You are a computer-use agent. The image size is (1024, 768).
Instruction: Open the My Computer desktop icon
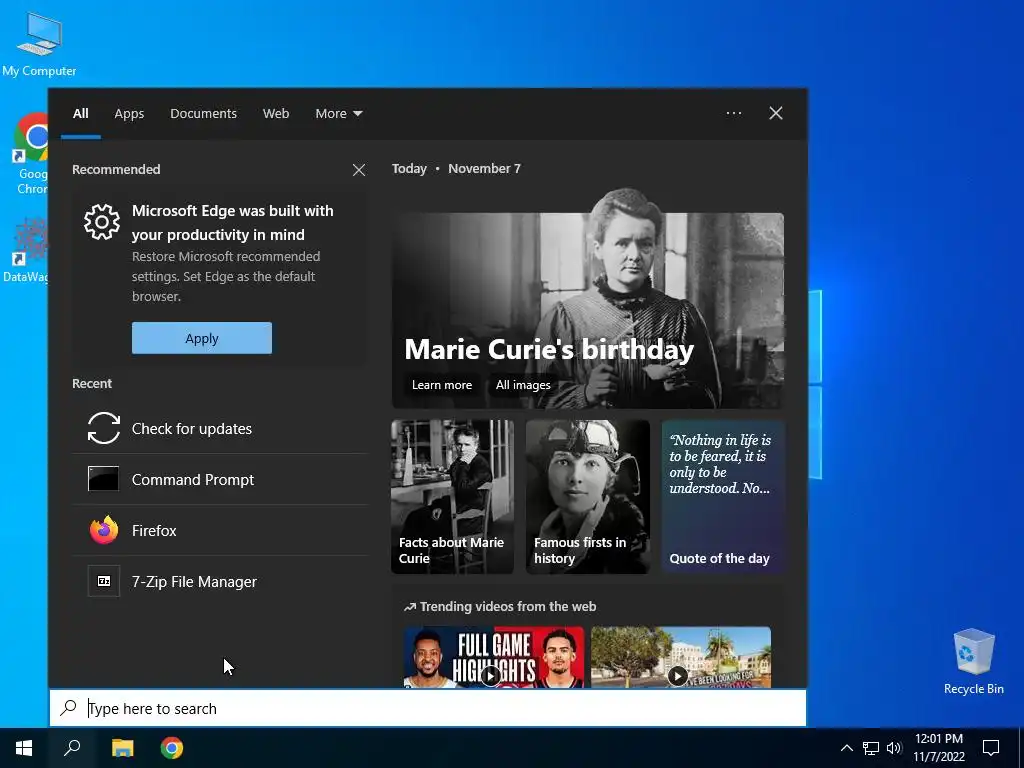click(x=39, y=44)
